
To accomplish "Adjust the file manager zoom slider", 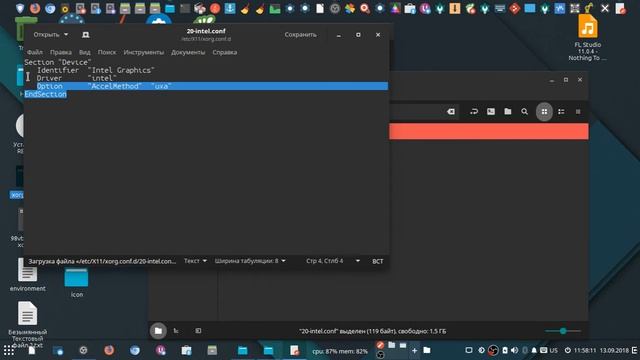I will point(563,331).
